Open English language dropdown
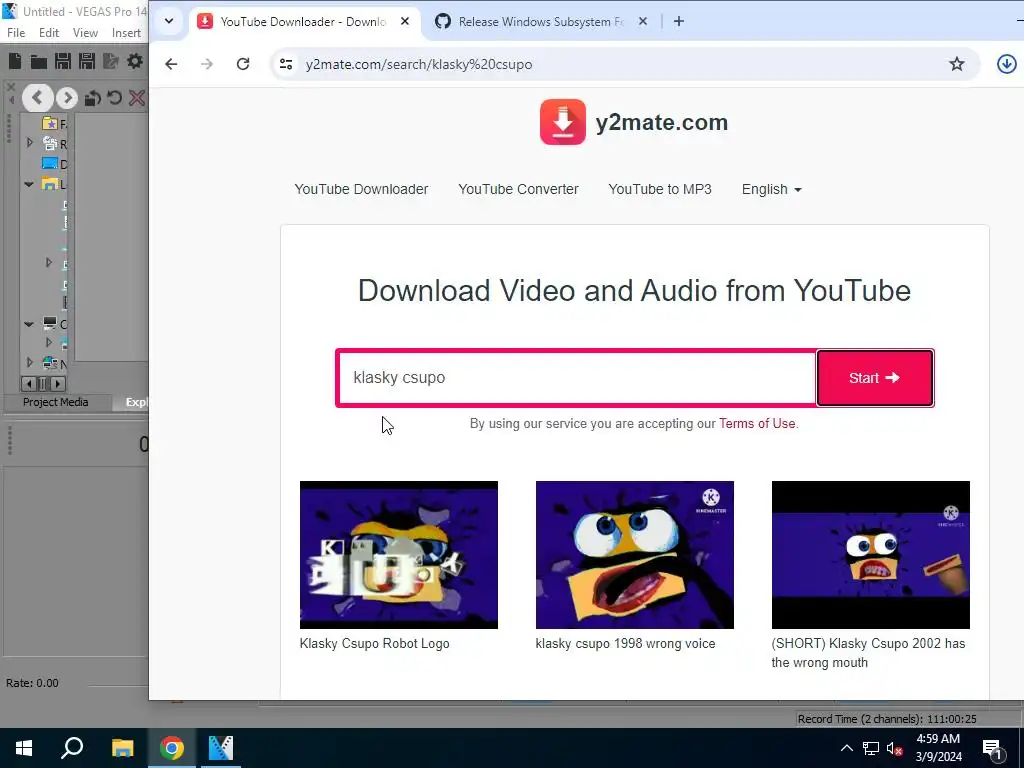 click(x=771, y=189)
